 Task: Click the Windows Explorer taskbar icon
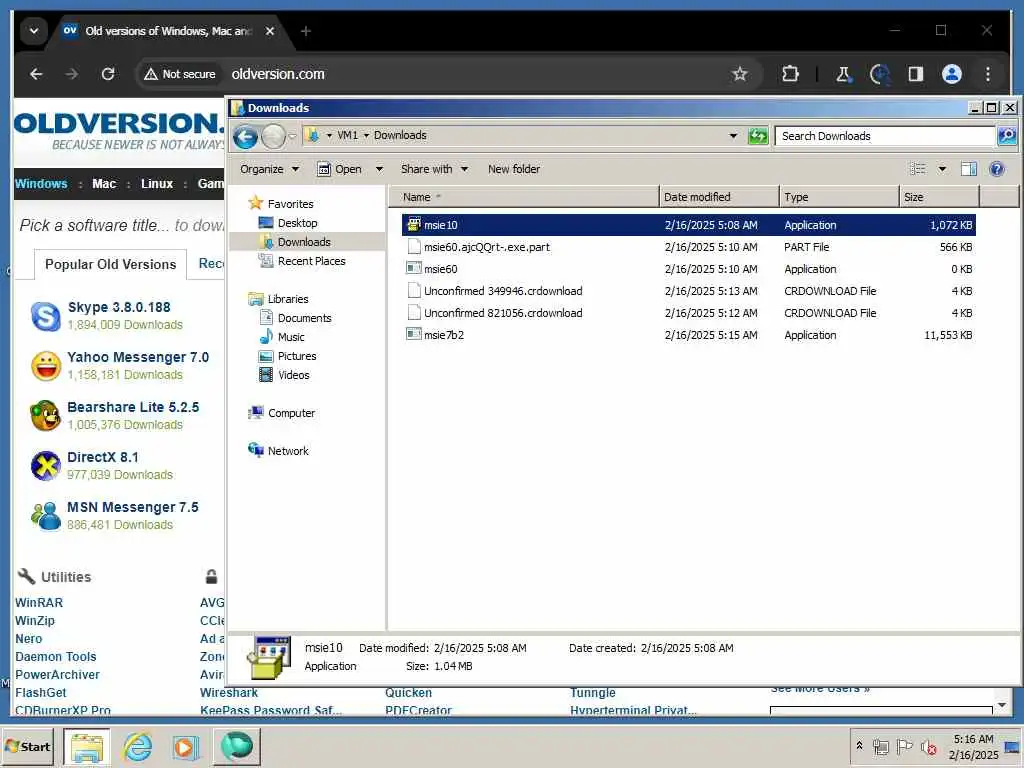tap(87, 746)
